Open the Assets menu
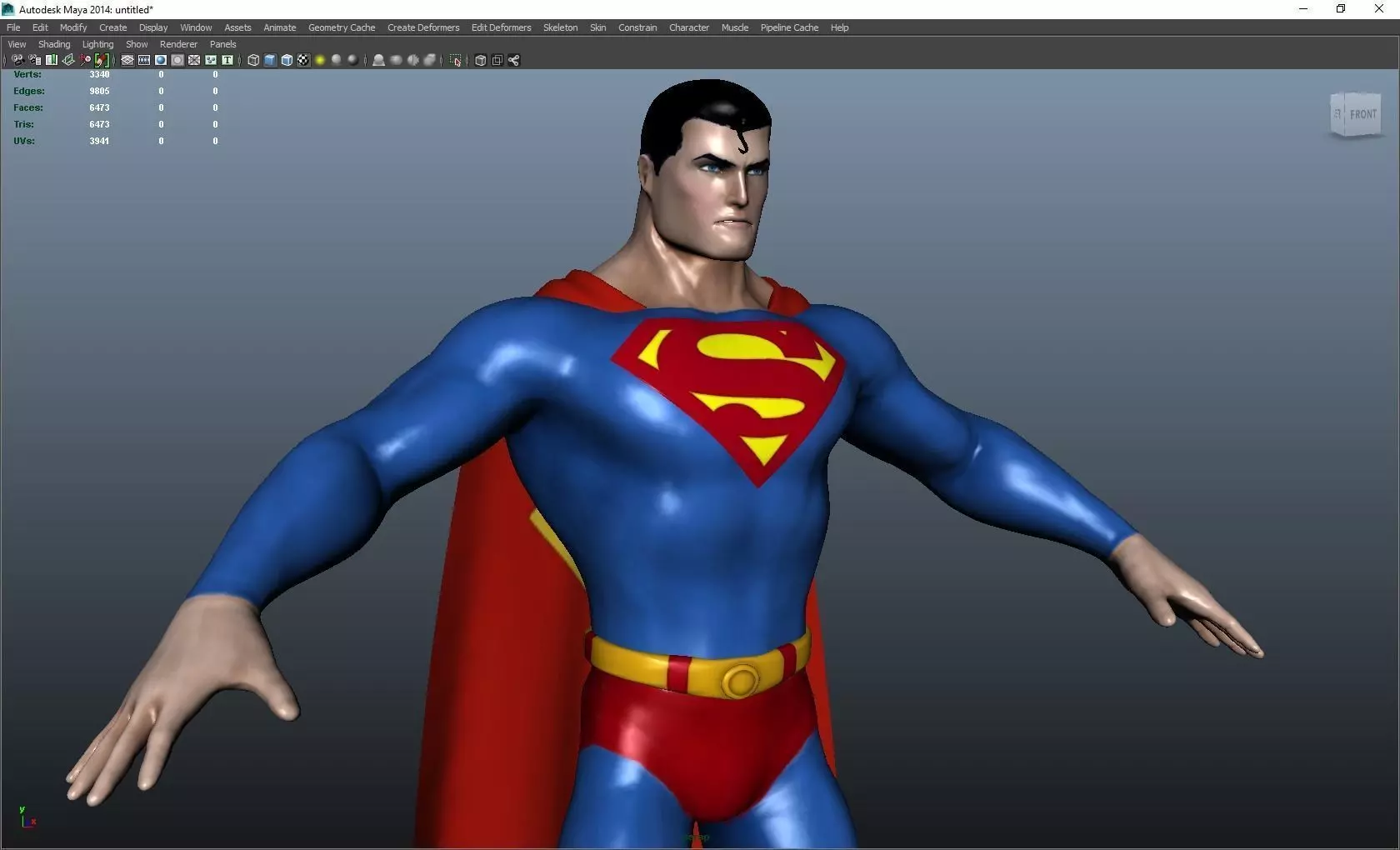 tap(237, 27)
